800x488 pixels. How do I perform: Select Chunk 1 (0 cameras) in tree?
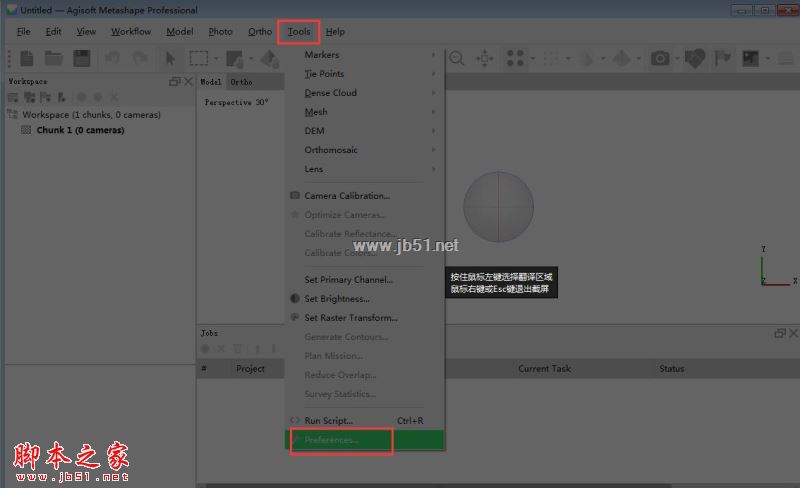[80, 130]
